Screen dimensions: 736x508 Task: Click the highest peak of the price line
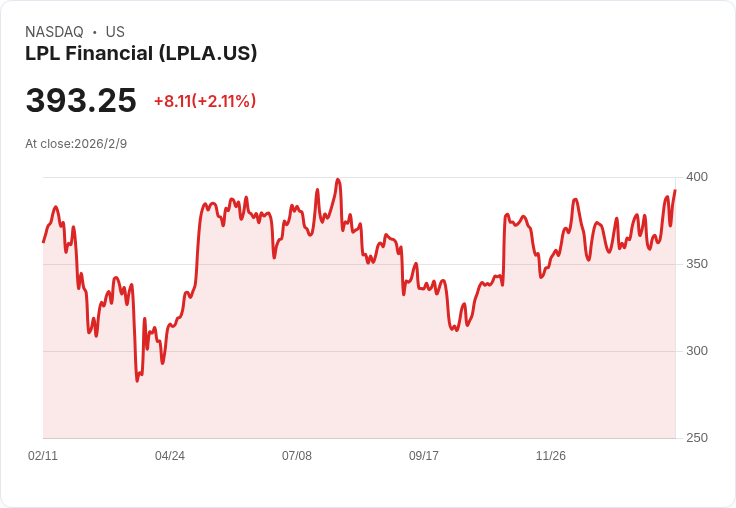click(338, 180)
